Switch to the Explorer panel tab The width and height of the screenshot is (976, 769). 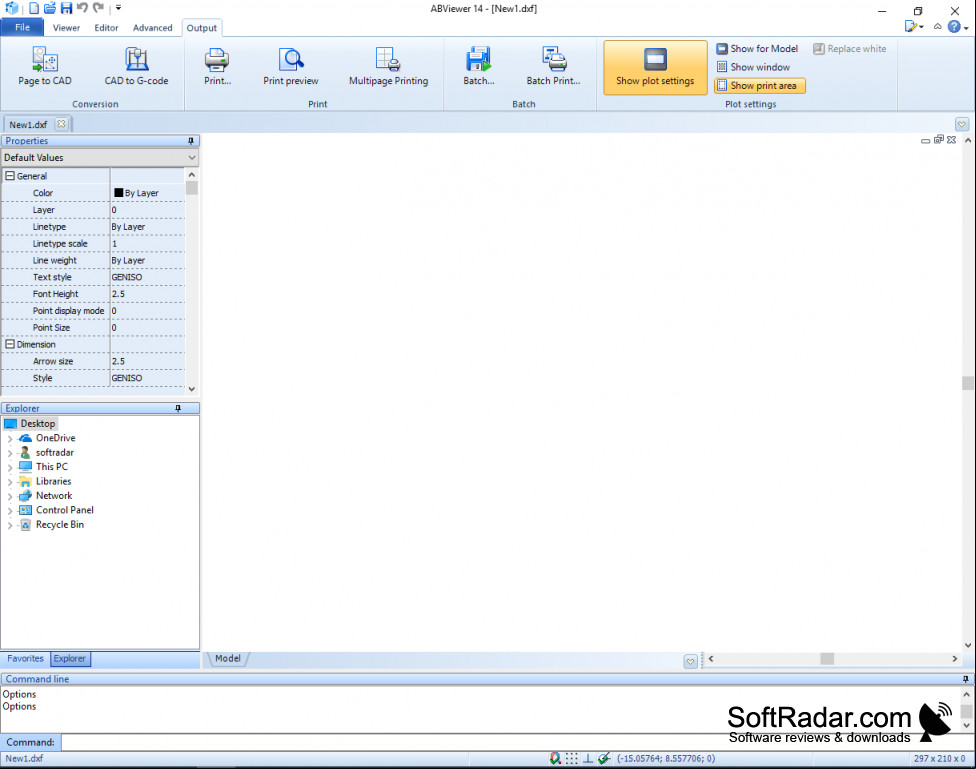coord(70,659)
